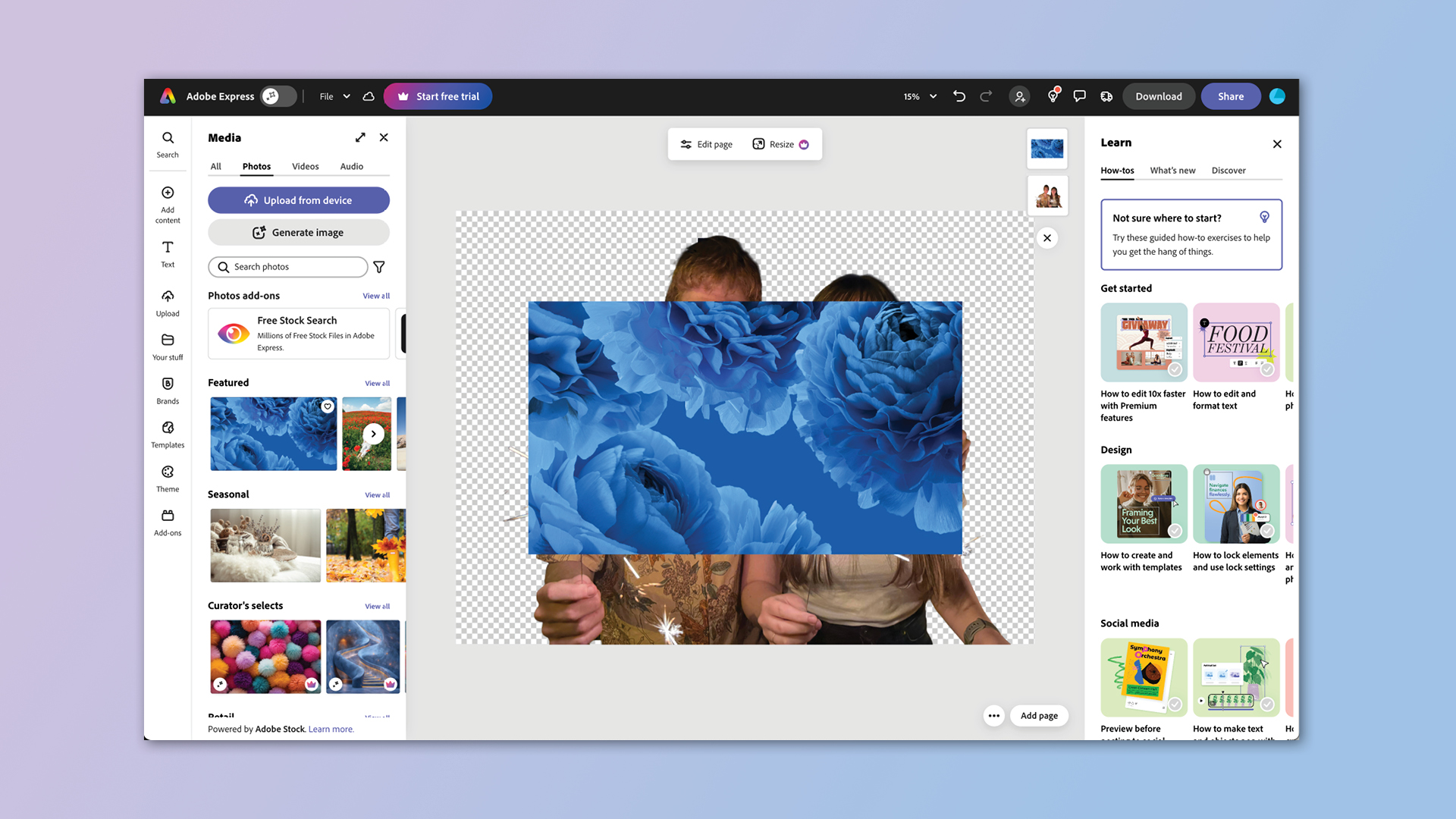This screenshot has width=1456, height=819.
Task: Select the Templates tool in the sidebar
Action: point(167,434)
